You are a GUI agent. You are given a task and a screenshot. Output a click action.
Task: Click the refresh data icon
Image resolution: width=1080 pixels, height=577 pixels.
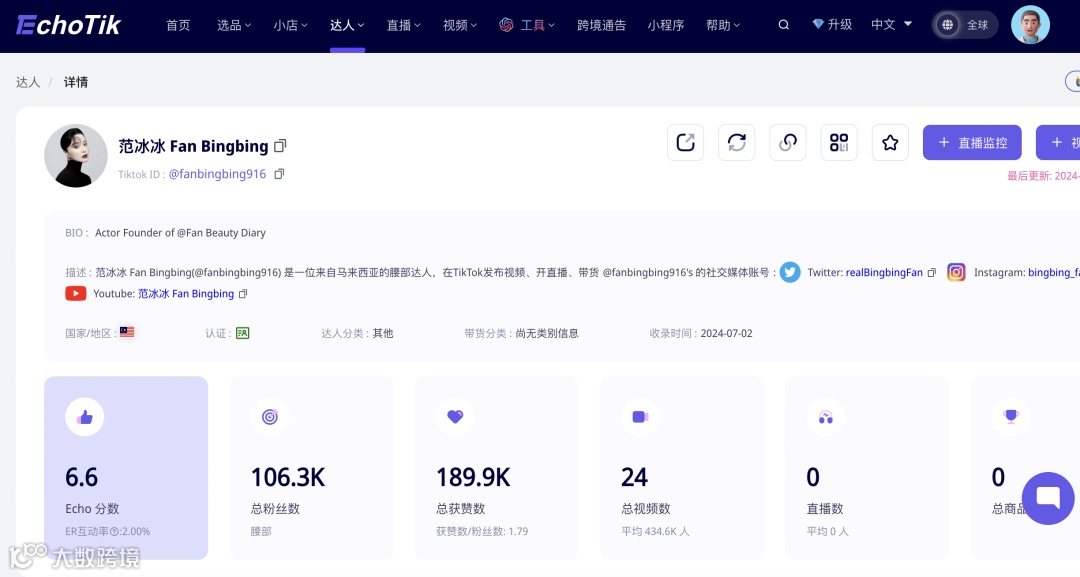click(736, 143)
